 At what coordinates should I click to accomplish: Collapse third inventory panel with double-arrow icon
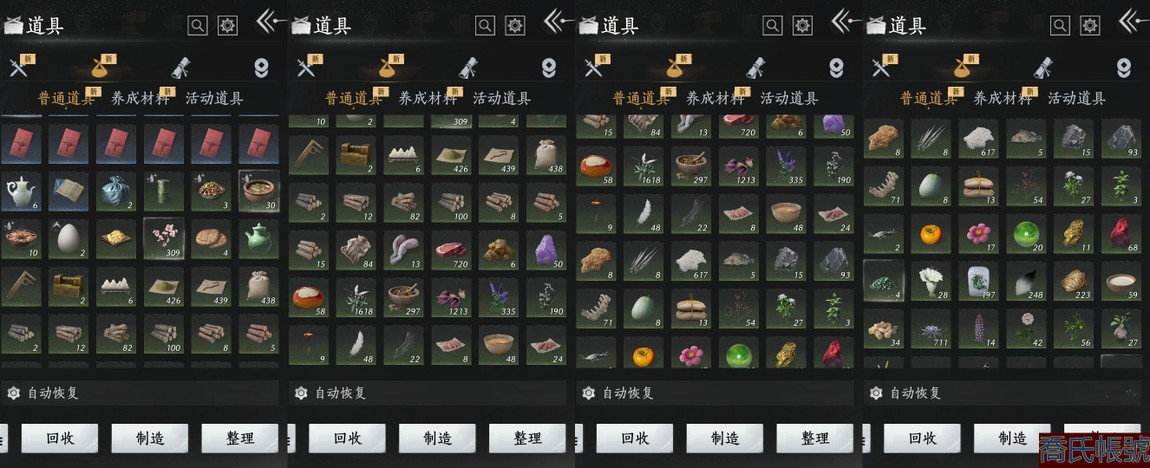click(845, 21)
